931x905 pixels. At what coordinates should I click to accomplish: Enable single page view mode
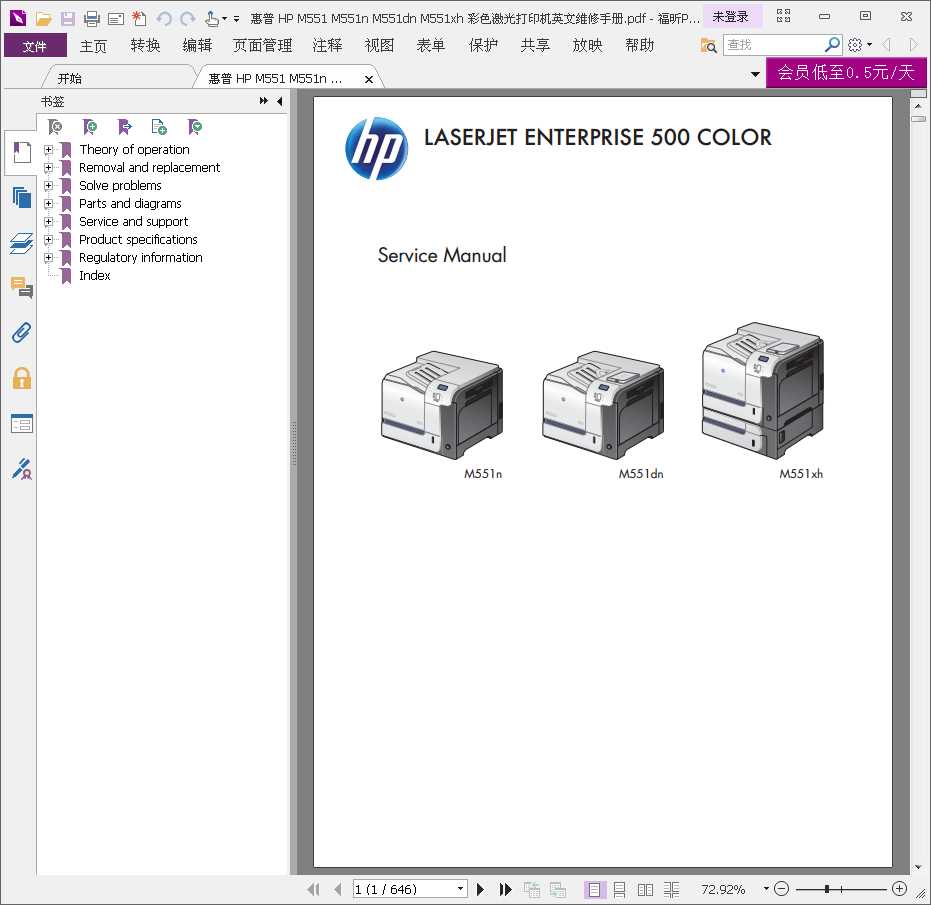[594, 890]
